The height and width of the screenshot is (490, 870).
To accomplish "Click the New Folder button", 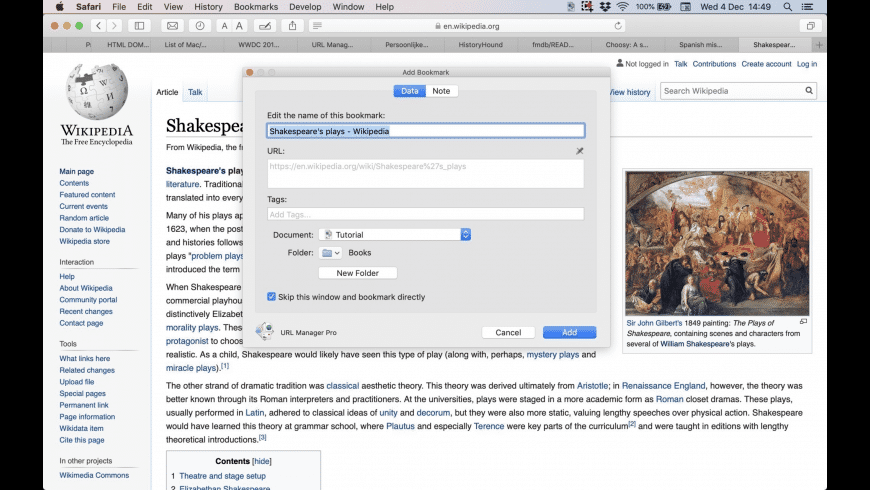I will click(357, 273).
